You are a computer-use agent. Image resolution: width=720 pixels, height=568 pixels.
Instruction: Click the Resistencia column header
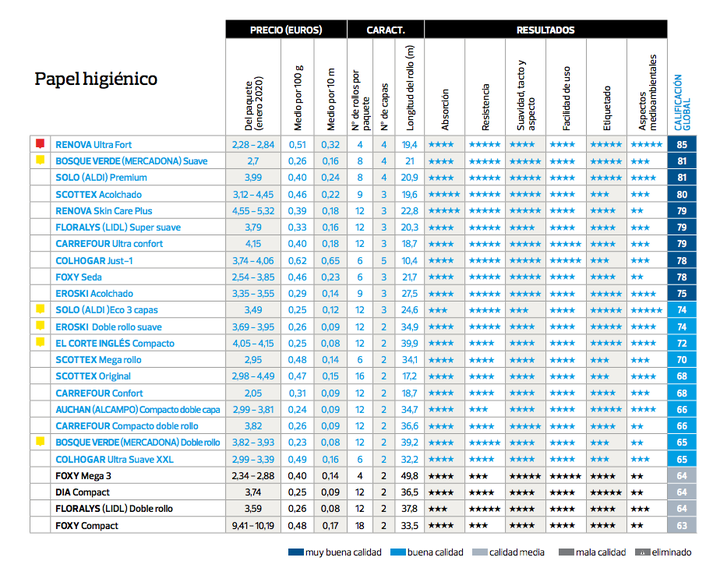click(x=485, y=107)
